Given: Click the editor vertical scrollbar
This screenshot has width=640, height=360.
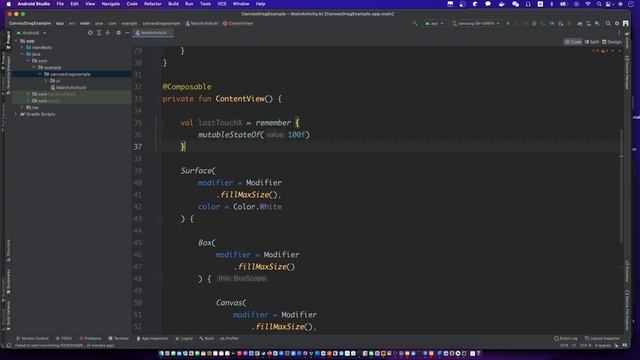Looking at the screenshot, I should [621, 186].
